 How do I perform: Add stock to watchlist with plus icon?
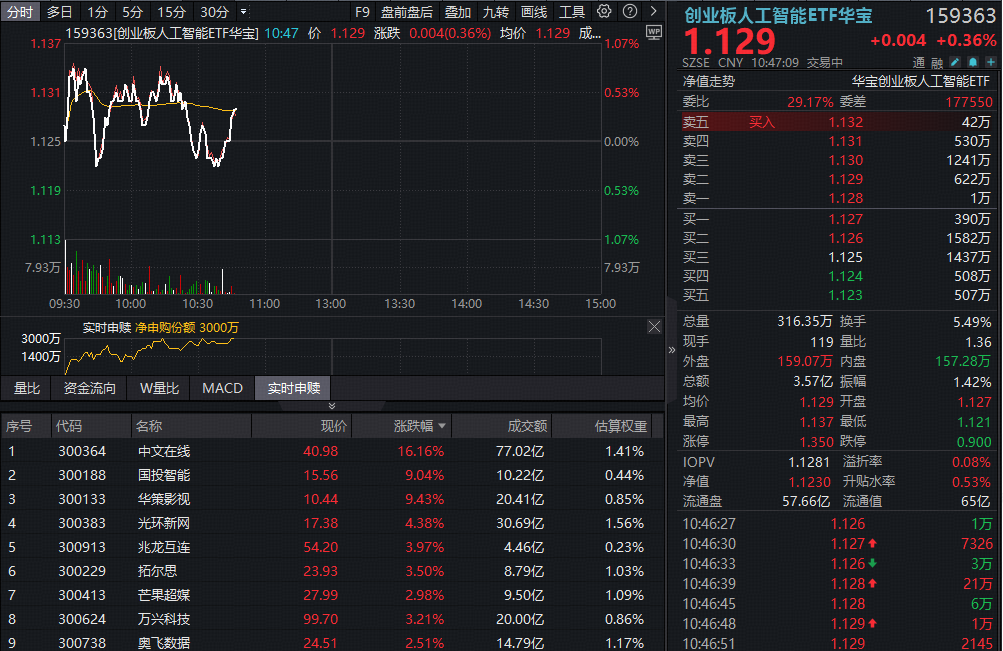(x=988, y=62)
